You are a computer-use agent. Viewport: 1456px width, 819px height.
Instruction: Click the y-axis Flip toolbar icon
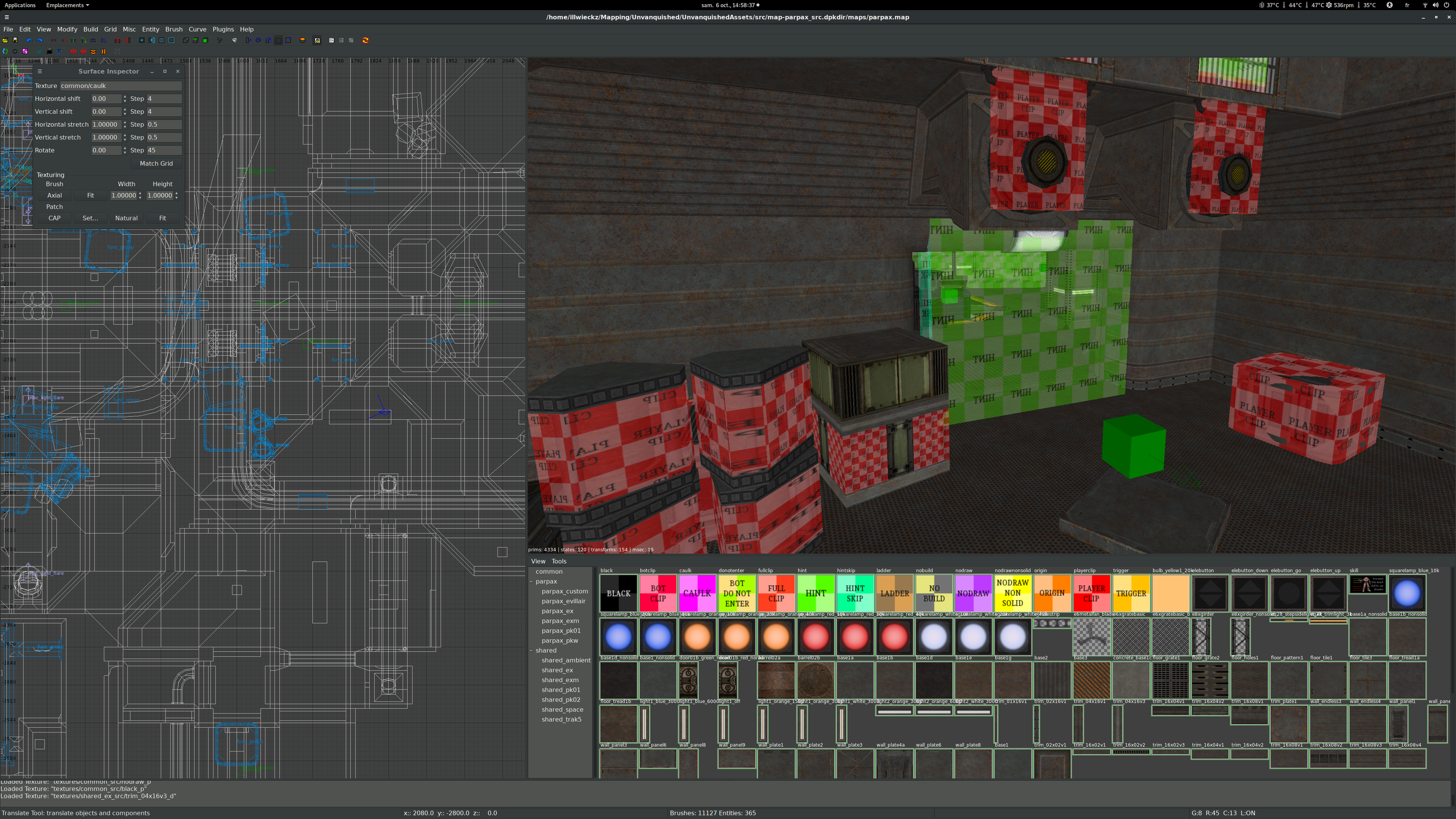click(x=74, y=40)
